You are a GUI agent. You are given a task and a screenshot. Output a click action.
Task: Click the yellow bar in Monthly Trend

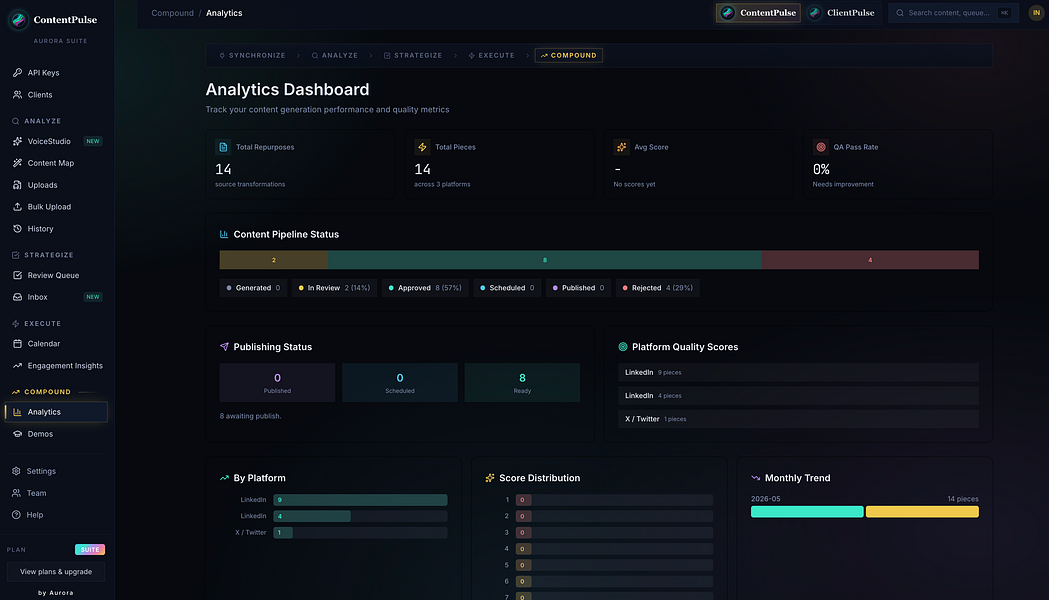pyautogui.click(x=923, y=512)
